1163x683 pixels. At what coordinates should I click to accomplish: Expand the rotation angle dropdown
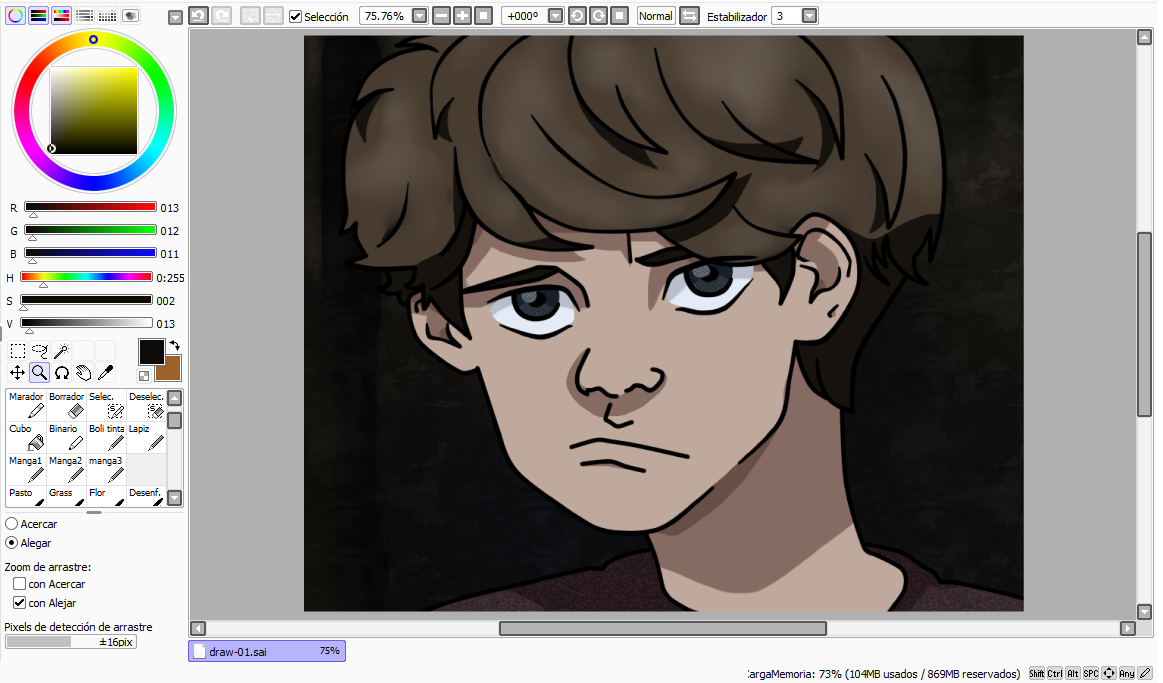coord(555,16)
